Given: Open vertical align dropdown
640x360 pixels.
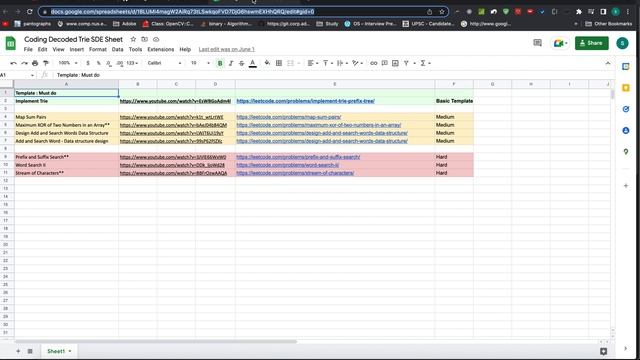Looking at the screenshot, I should (x=328, y=63).
